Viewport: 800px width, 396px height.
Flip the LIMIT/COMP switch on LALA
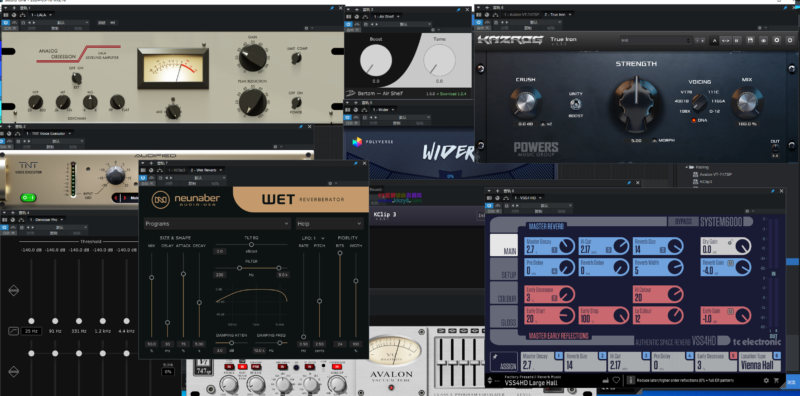click(x=296, y=58)
